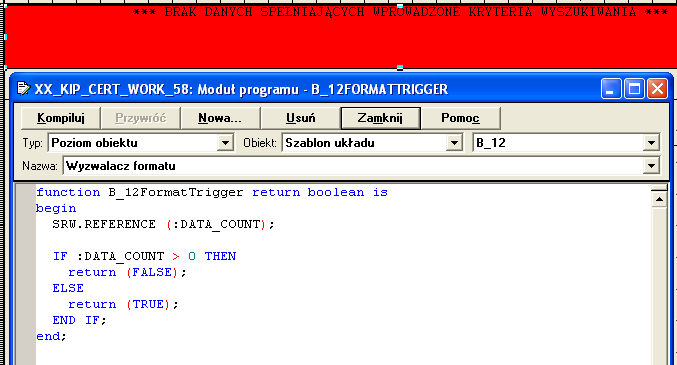
Task: Click the return (FALSE) line
Action: [127, 272]
